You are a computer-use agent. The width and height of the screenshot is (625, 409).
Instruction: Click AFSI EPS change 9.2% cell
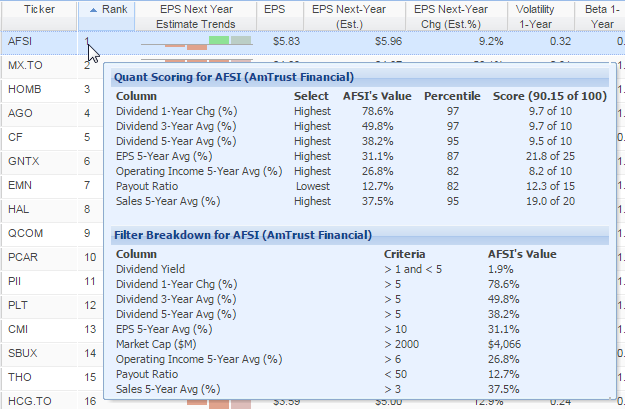[491, 41]
